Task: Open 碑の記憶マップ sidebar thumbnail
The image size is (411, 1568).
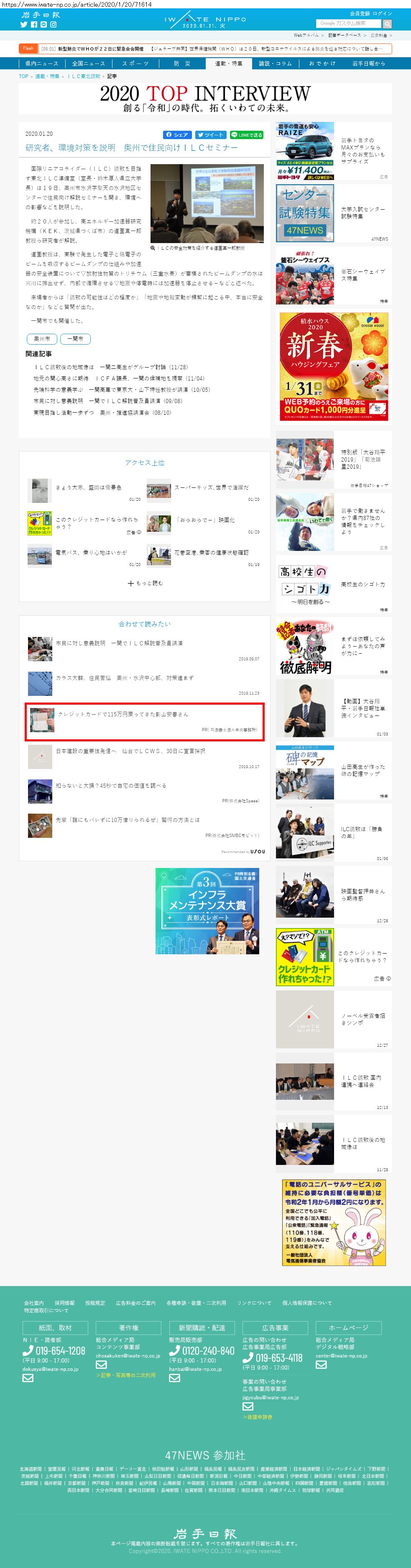Action: [304, 773]
